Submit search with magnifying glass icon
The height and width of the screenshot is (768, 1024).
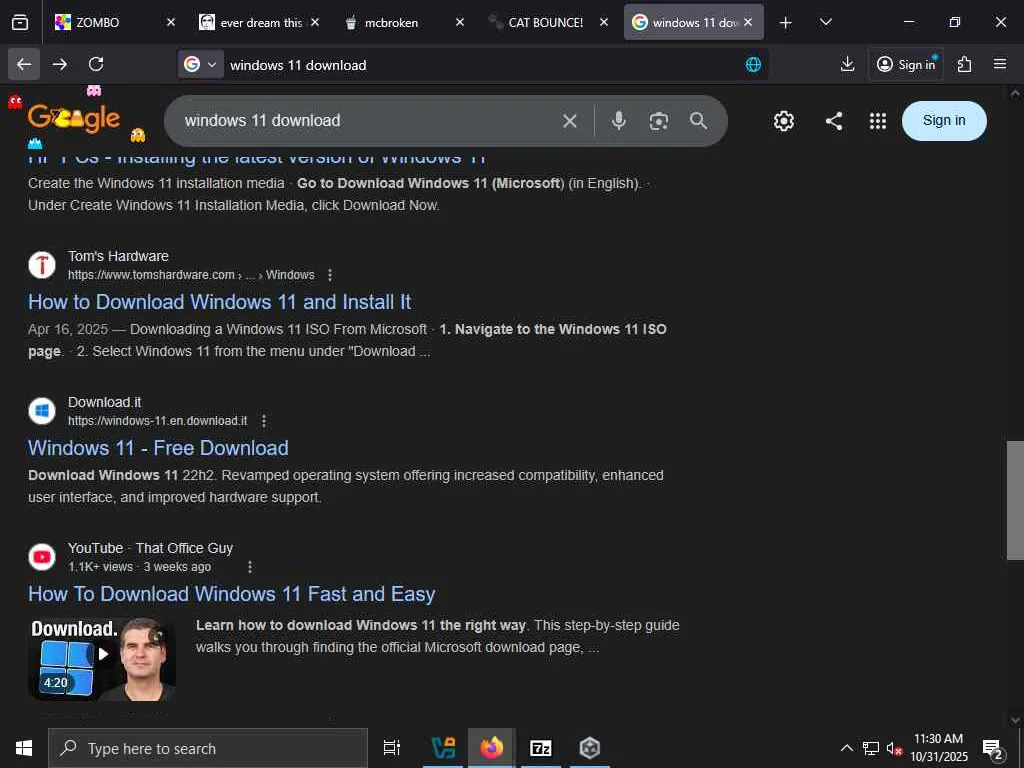click(x=698, y=121)
